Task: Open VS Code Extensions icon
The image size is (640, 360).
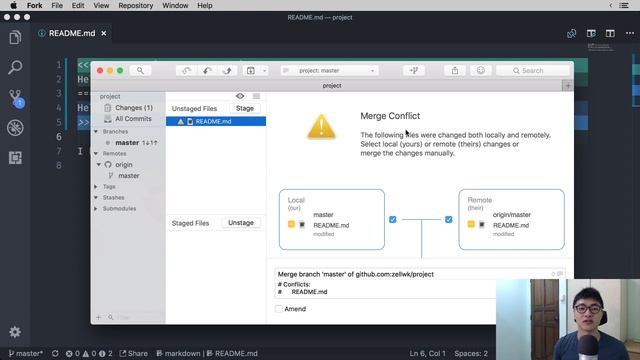Action: [x=15, y=158]
